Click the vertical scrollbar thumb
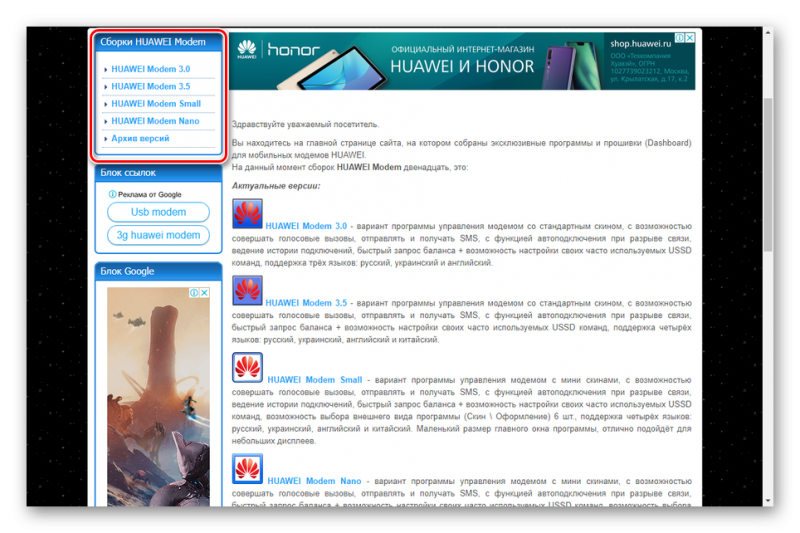The height and width of the screenshot is (533, 800). 768,173
